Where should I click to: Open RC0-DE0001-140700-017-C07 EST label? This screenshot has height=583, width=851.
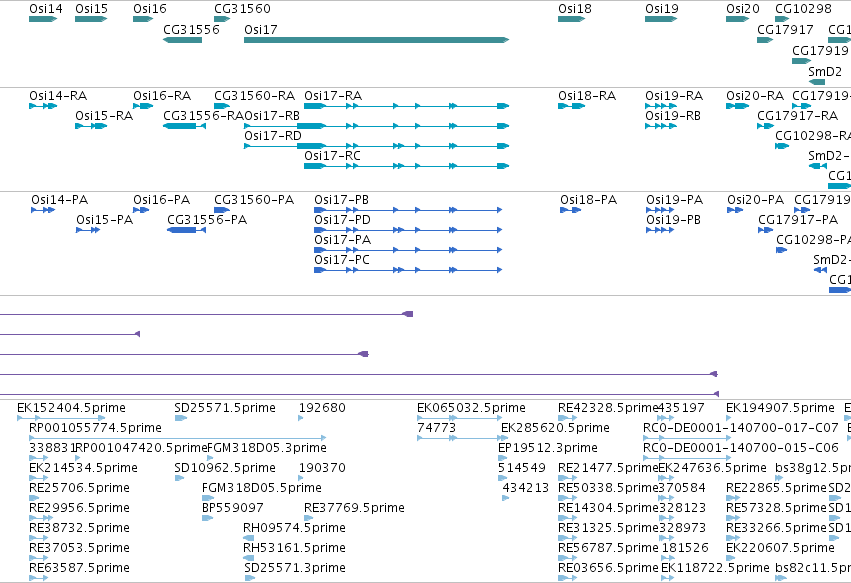pos(741,428)
